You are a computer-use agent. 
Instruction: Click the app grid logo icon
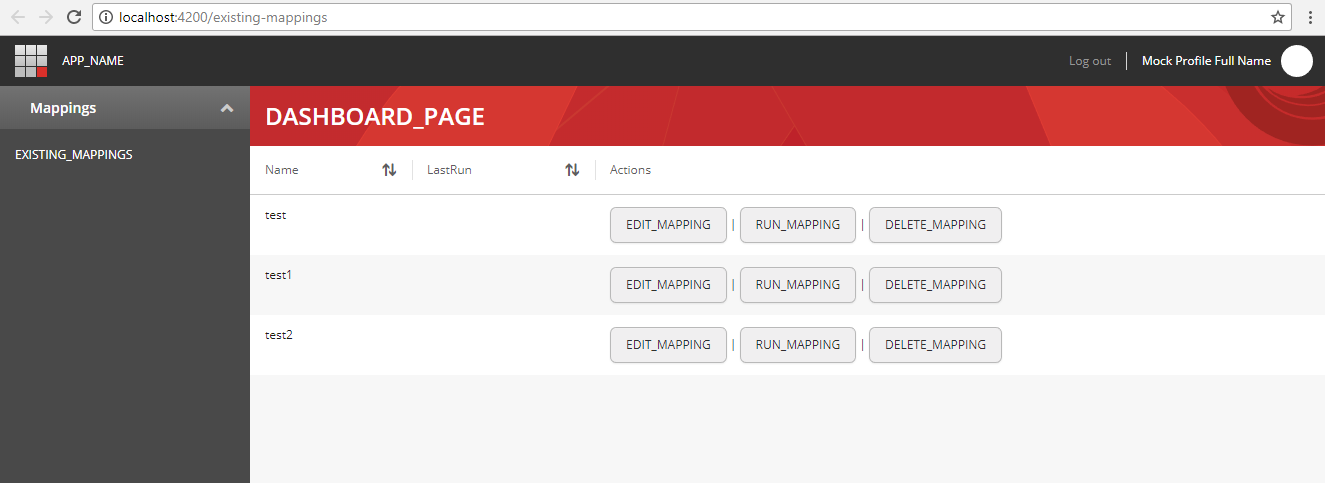click(x=31, y=61)
